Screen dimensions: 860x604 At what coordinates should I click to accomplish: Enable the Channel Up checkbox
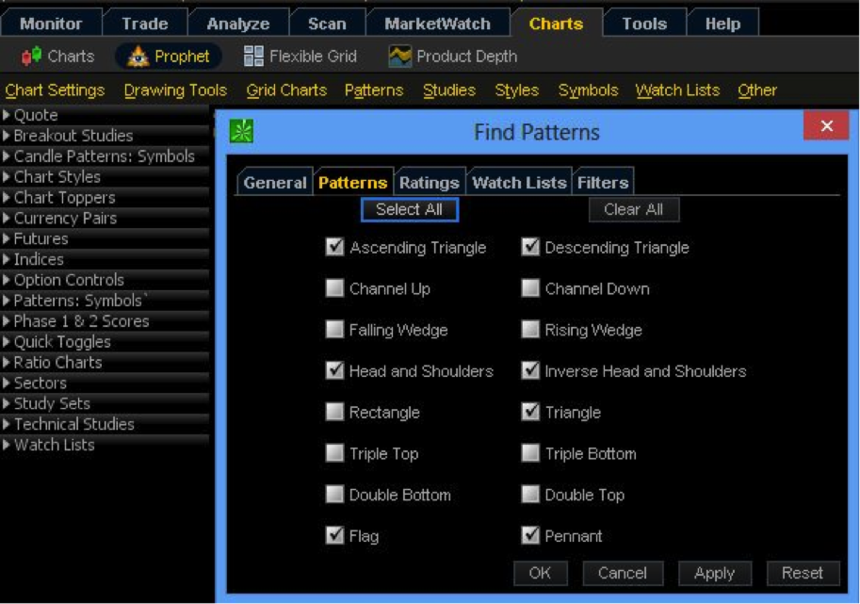(x=335, y=288)
